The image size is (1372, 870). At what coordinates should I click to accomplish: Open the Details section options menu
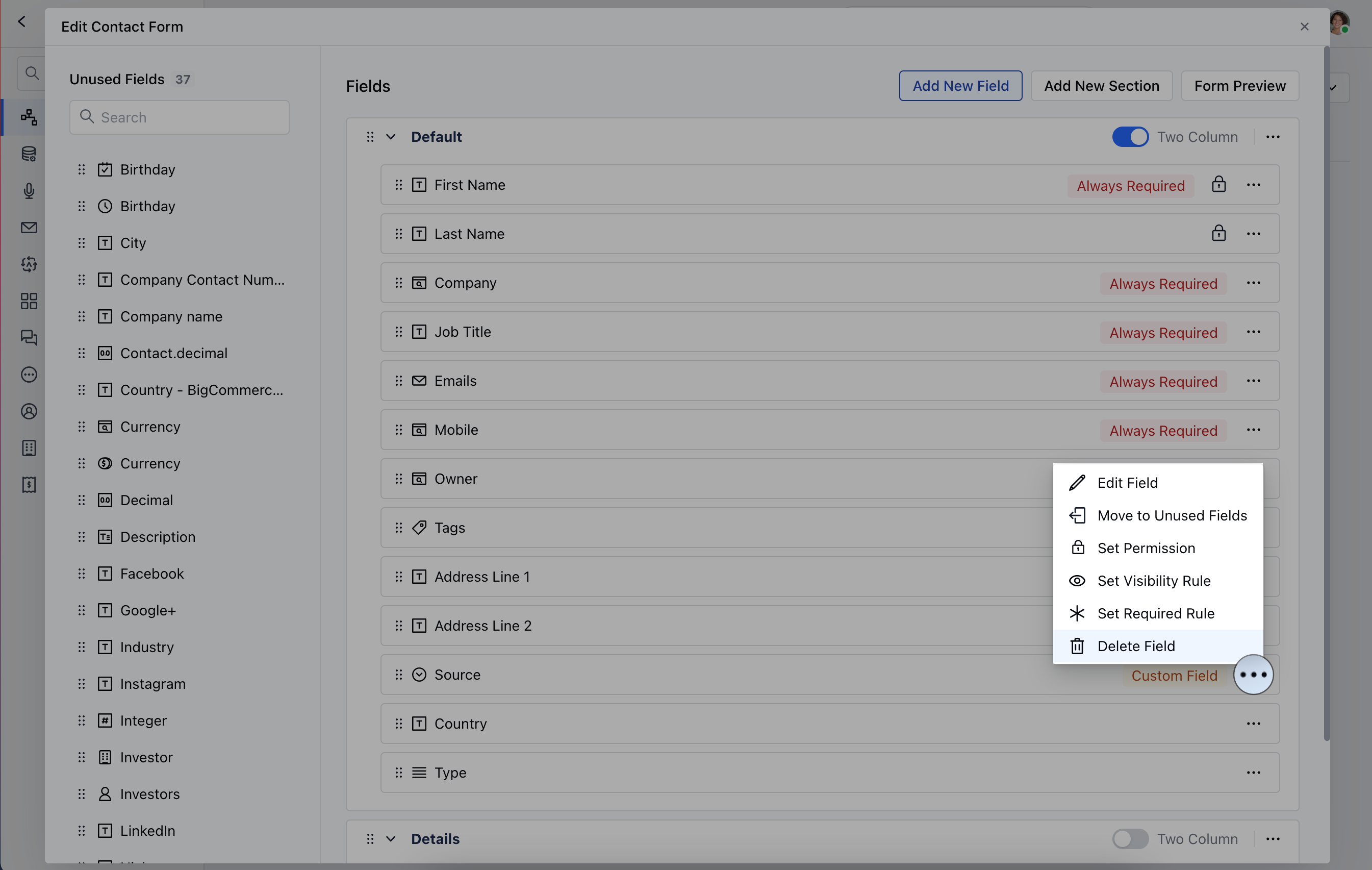pos(1273,839)
